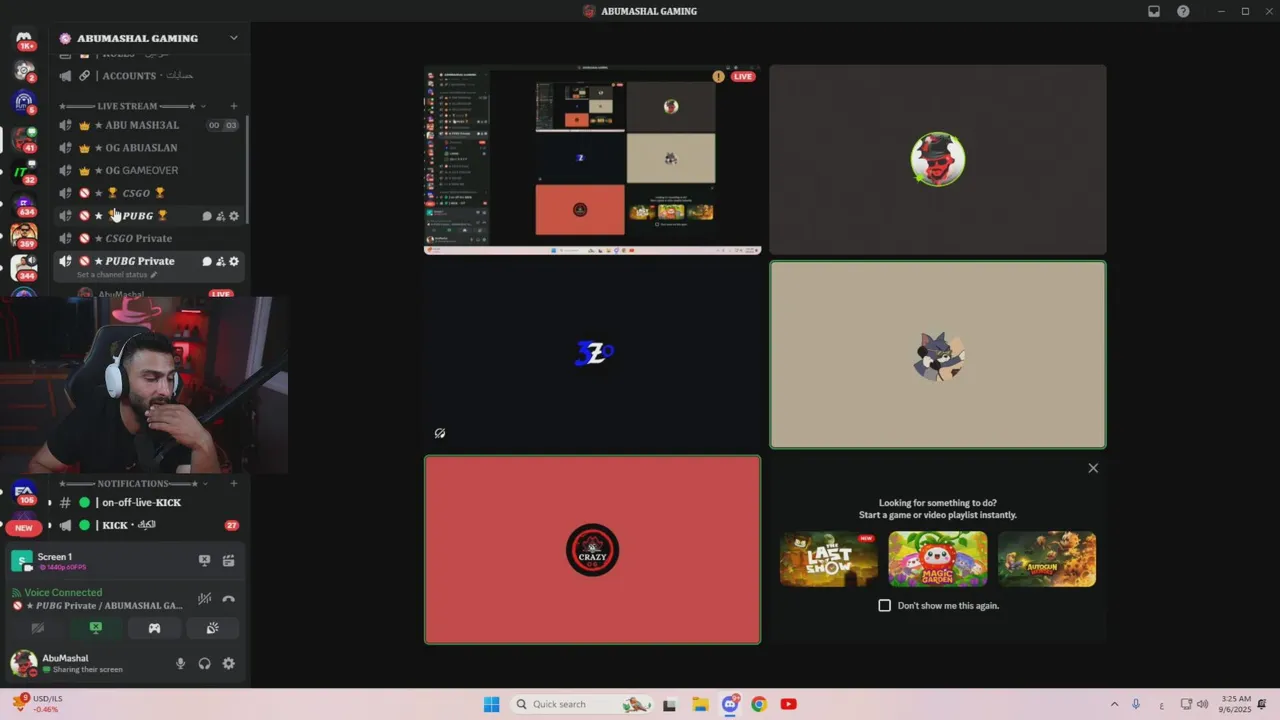Disconnect from the voice channel
This screenshot has height=720, width=1280.
tap(229, 599)
